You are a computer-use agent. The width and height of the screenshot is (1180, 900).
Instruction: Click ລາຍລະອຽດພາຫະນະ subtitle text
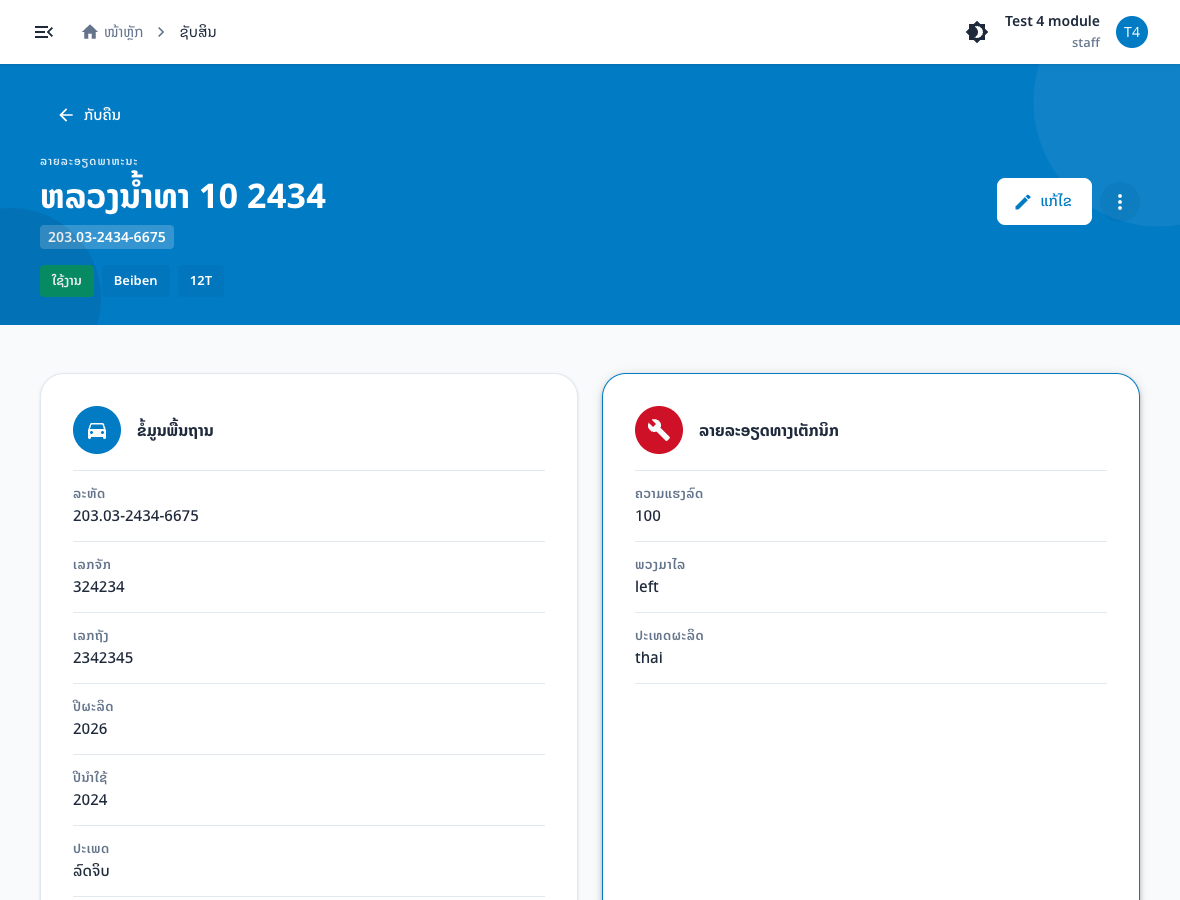click(89, 161)
